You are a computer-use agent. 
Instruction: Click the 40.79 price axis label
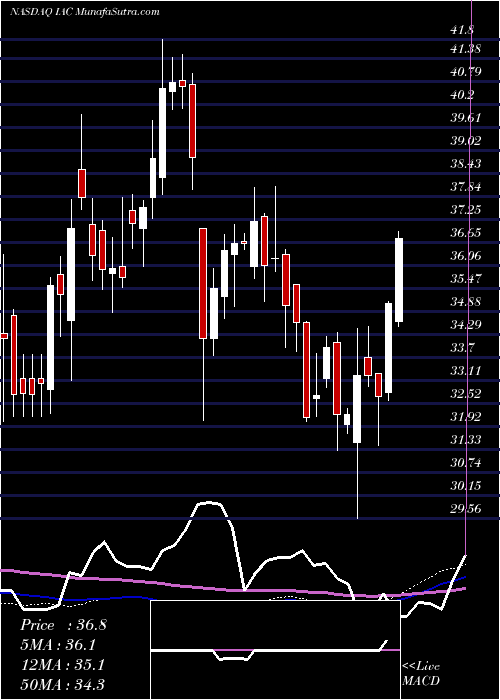[466, 72]
